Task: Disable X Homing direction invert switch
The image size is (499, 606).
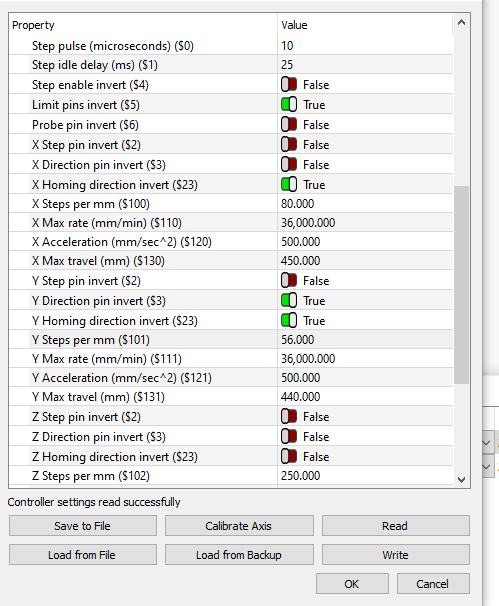Action: coord(289,185)
